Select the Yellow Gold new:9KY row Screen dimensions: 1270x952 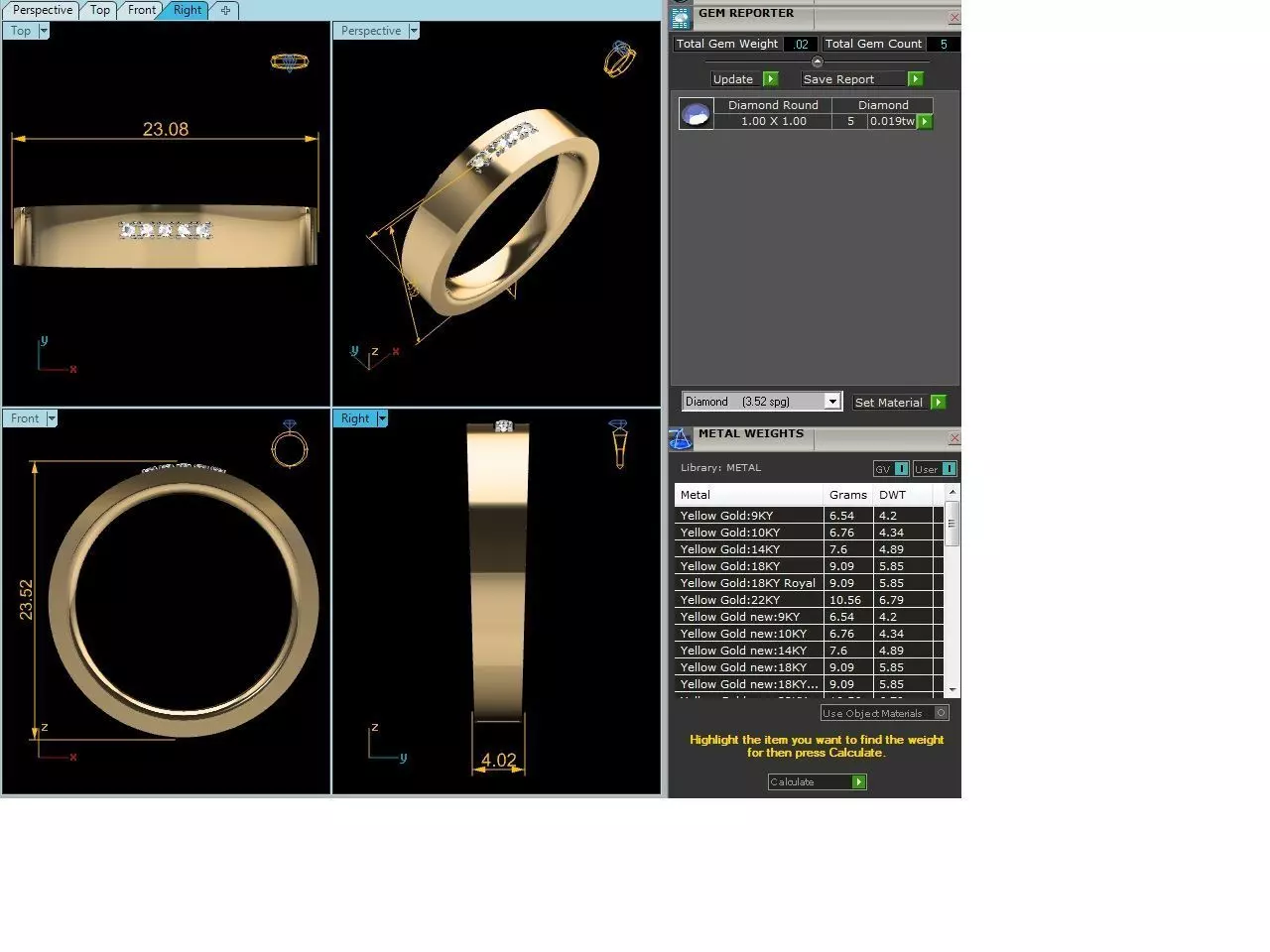809,617
